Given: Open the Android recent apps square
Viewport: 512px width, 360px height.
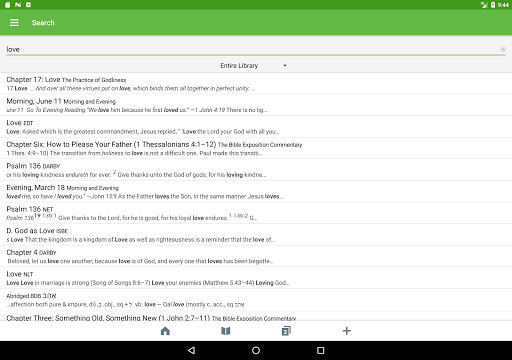Looking at the screenshot, I should coord(320,350).
